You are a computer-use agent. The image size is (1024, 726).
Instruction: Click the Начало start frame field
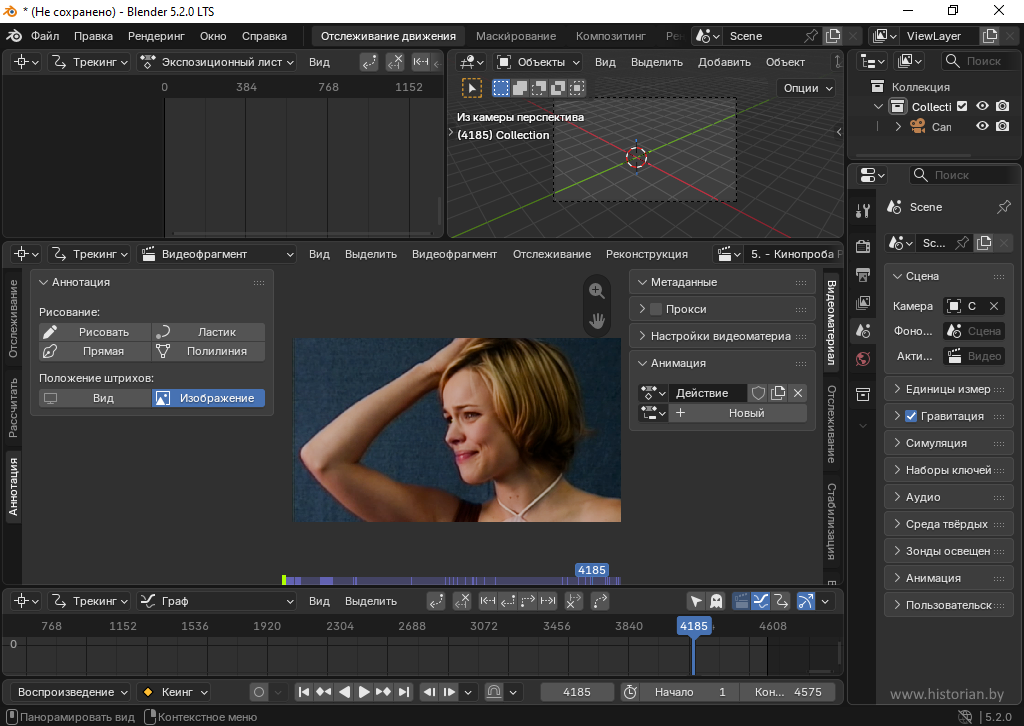(690, 692)
